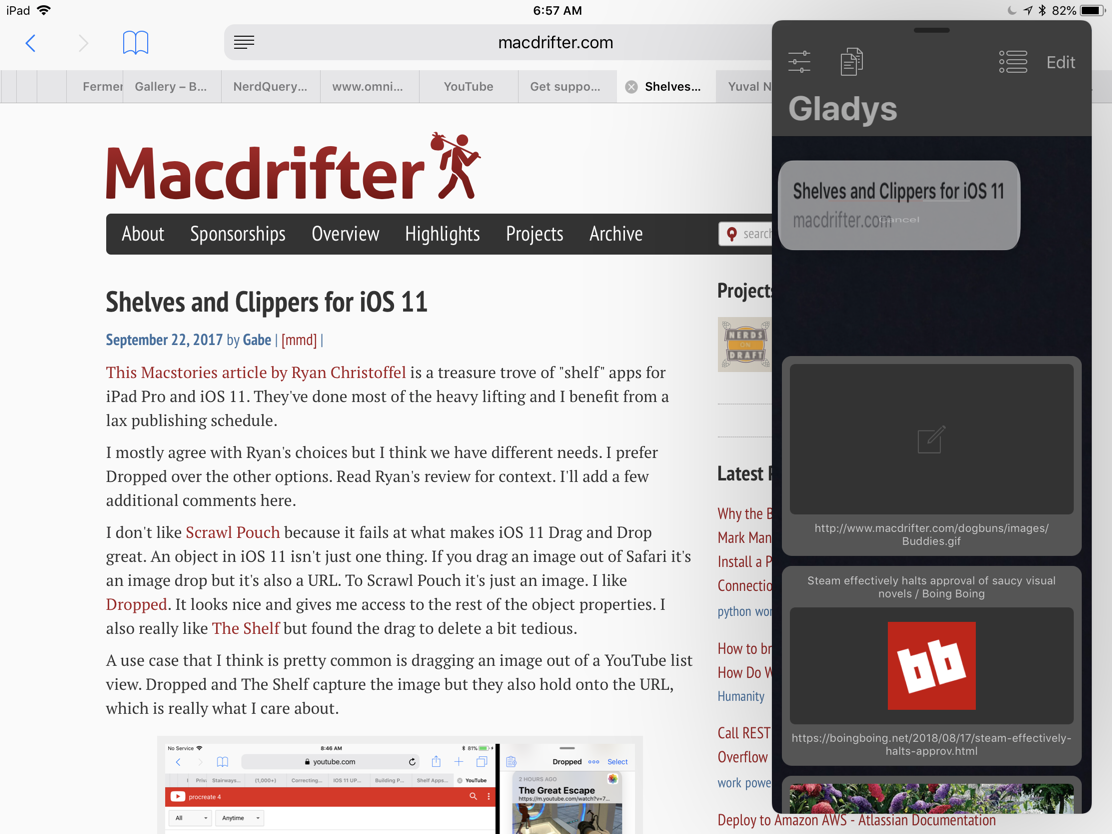The height and width of the screenshot is (834, 1112).
Task: Go back with Safari's back arrow
Action: click(30, 43)
